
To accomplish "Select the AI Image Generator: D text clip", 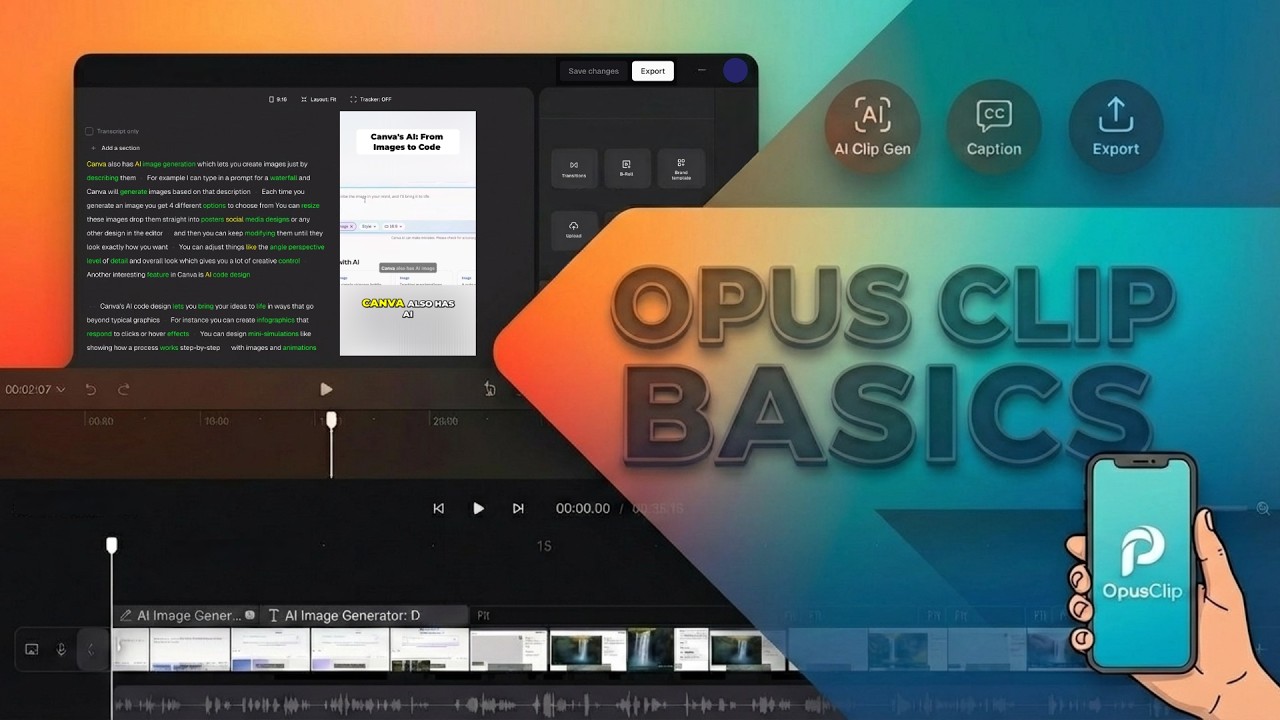I will [x=365, y=616].
